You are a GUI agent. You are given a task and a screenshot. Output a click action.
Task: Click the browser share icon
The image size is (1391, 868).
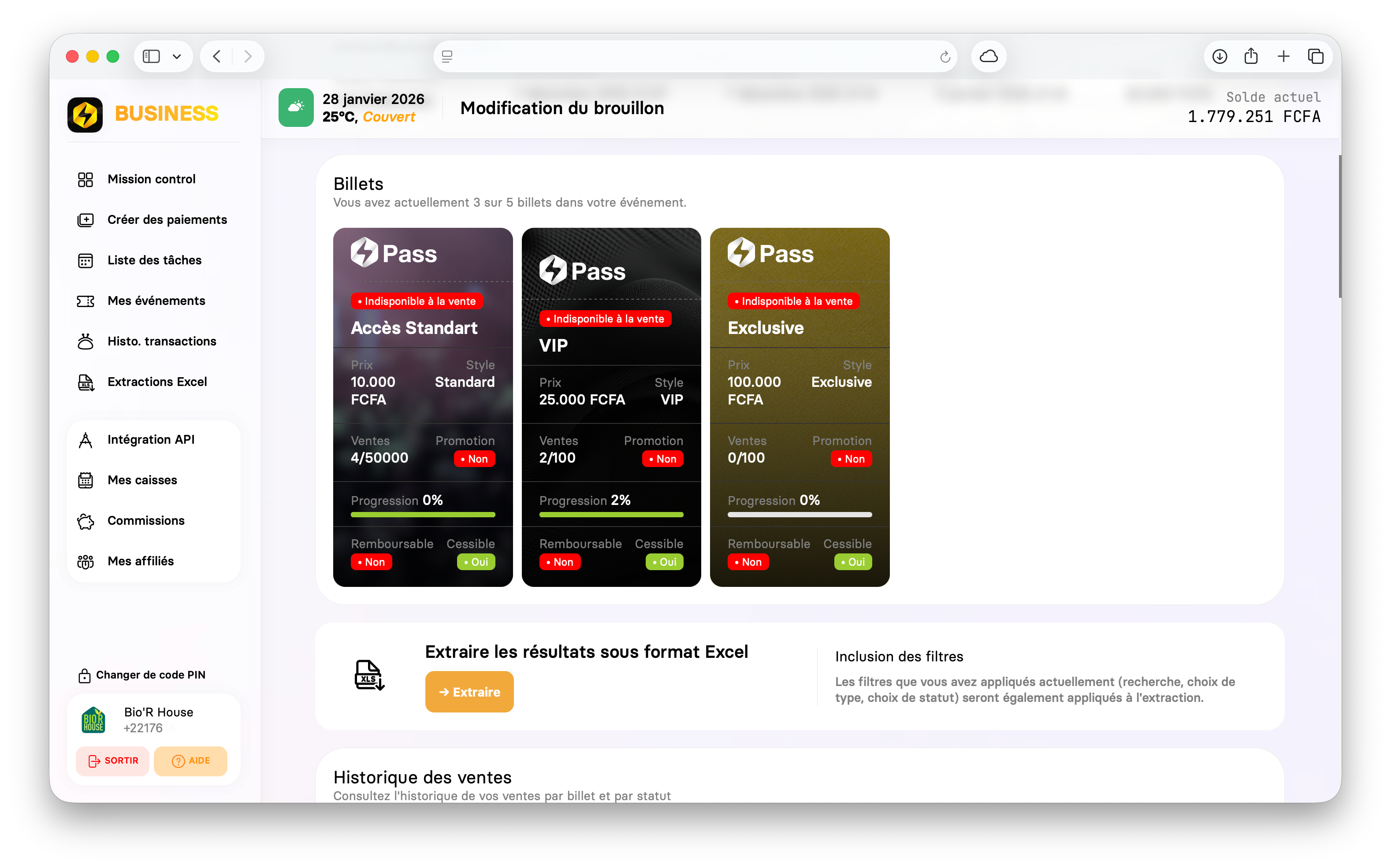click(x=1251, y=56)
